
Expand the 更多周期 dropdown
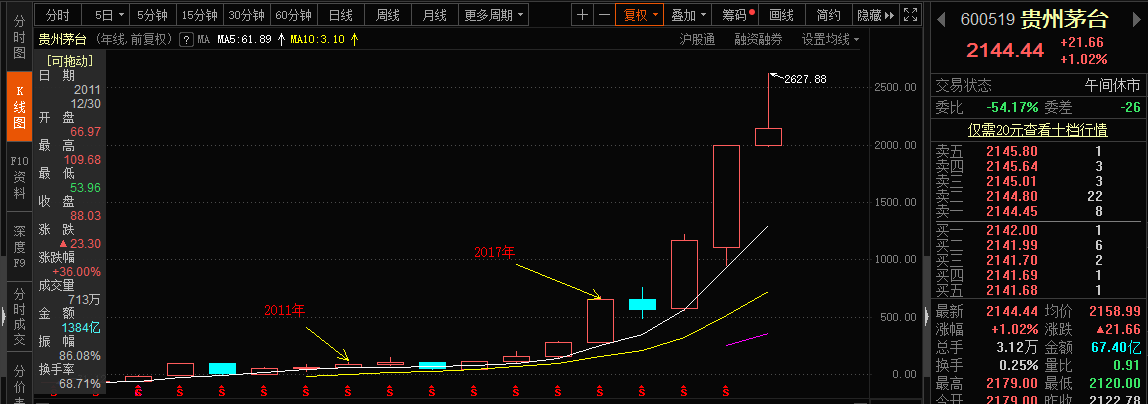click(494, 15)
